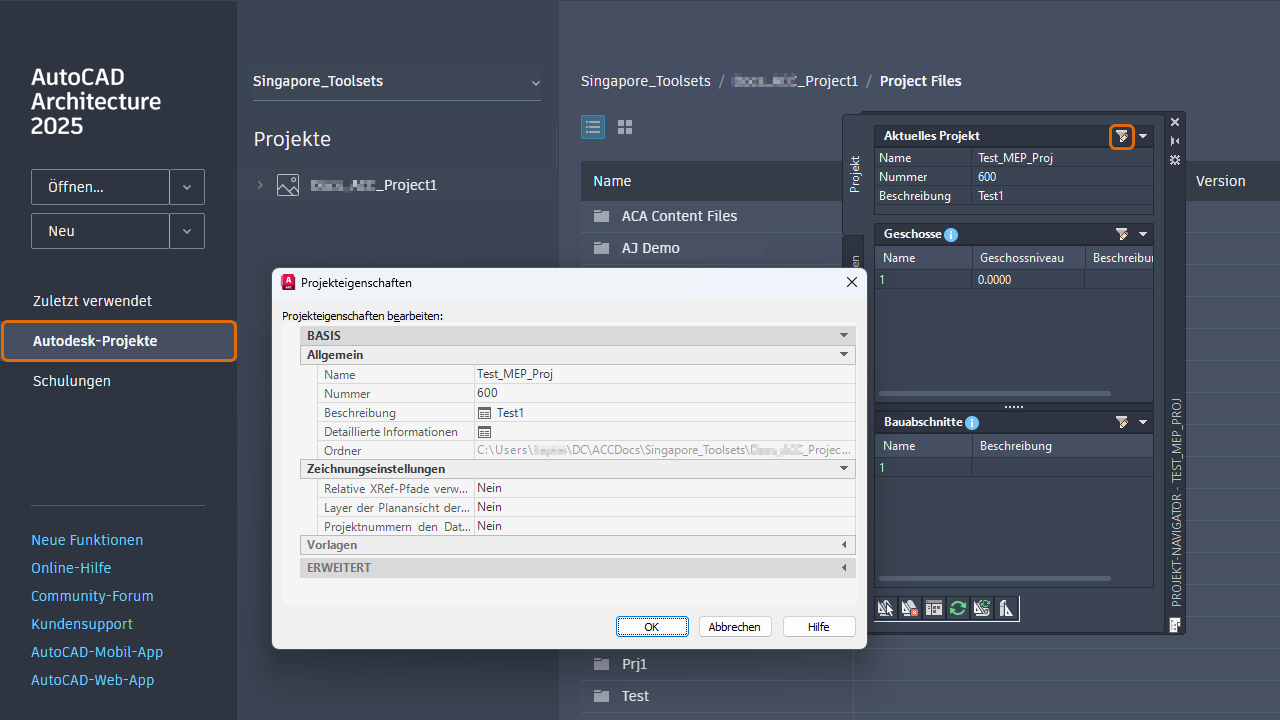The height and width of the screenshot is (720, 1280).
Task: Open the Nein value for Projektnummern den Dat...
Action: click(x=665, y=526)
